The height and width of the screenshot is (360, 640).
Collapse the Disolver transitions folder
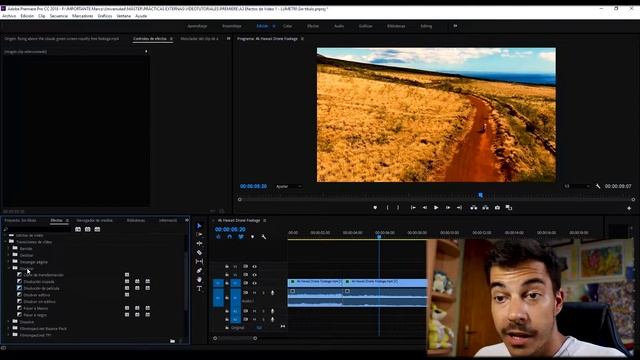(x=9, y=268)
